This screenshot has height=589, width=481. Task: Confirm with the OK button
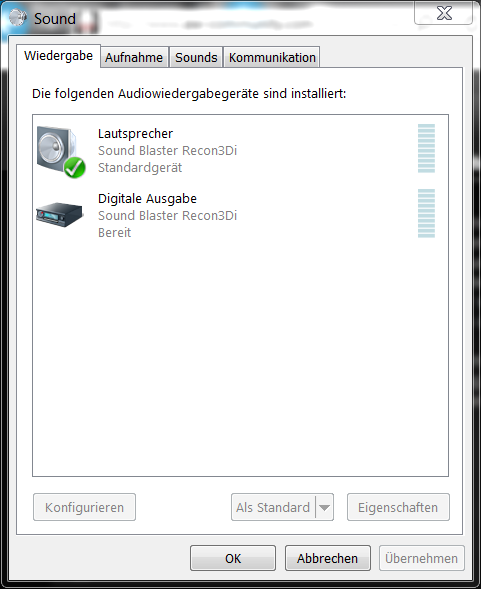[233, 558]
